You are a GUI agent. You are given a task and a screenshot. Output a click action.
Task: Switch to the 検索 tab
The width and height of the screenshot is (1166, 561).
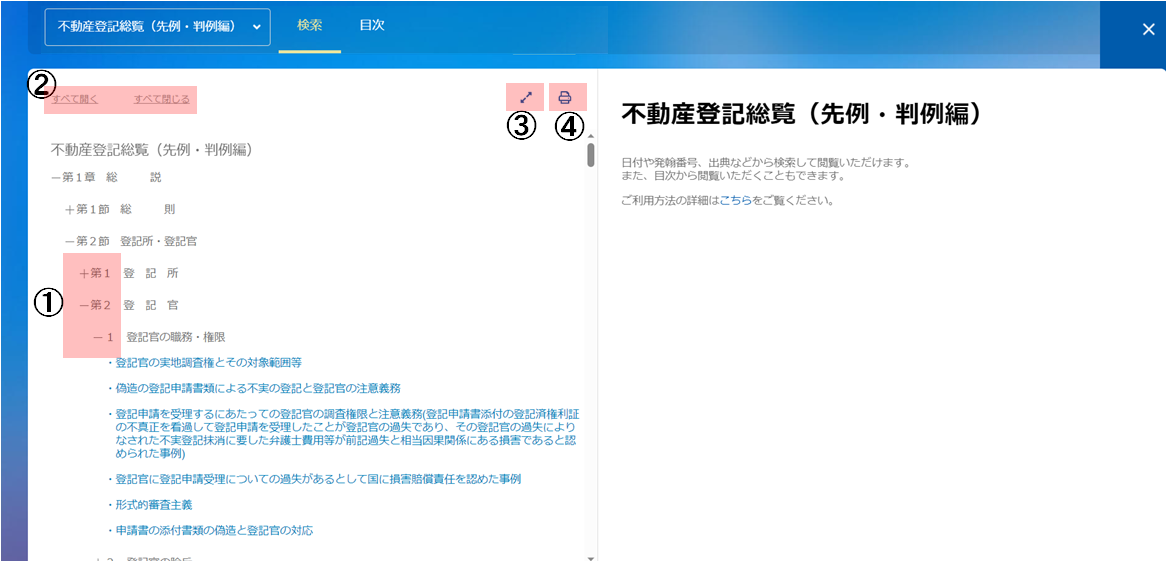pyautogui.click(x=309, y=25)
